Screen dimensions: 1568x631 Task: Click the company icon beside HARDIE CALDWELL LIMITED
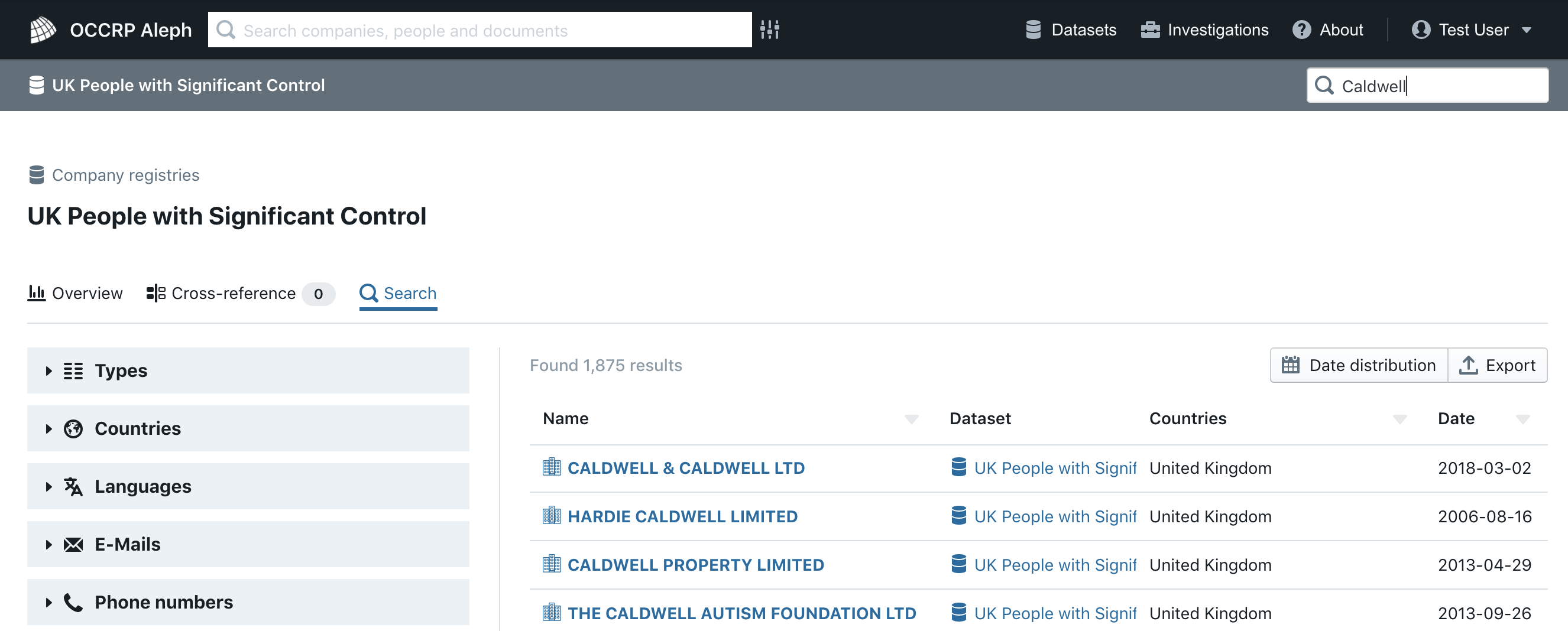pos(552,515)
